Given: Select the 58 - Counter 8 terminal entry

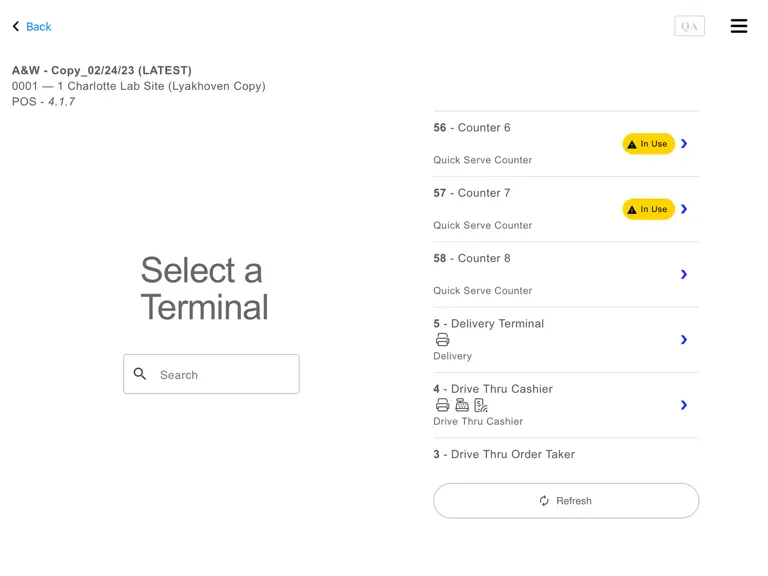Looking at the screenshot, I should (566, 275).
